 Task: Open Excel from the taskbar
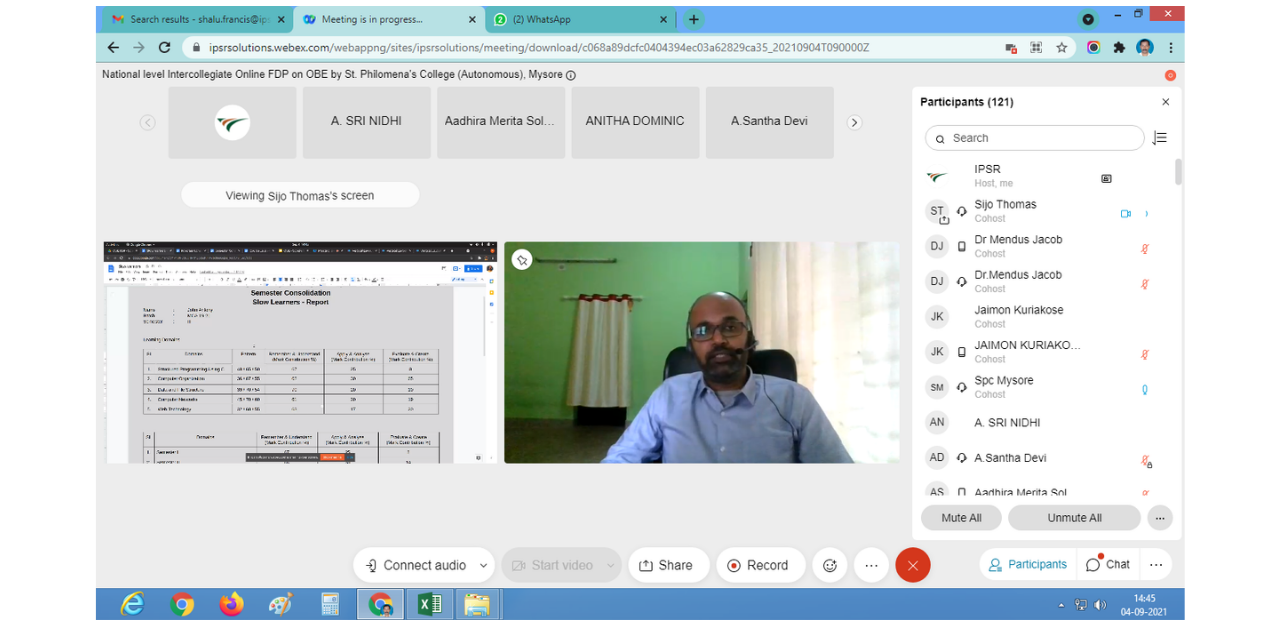(x=430, y=604)
